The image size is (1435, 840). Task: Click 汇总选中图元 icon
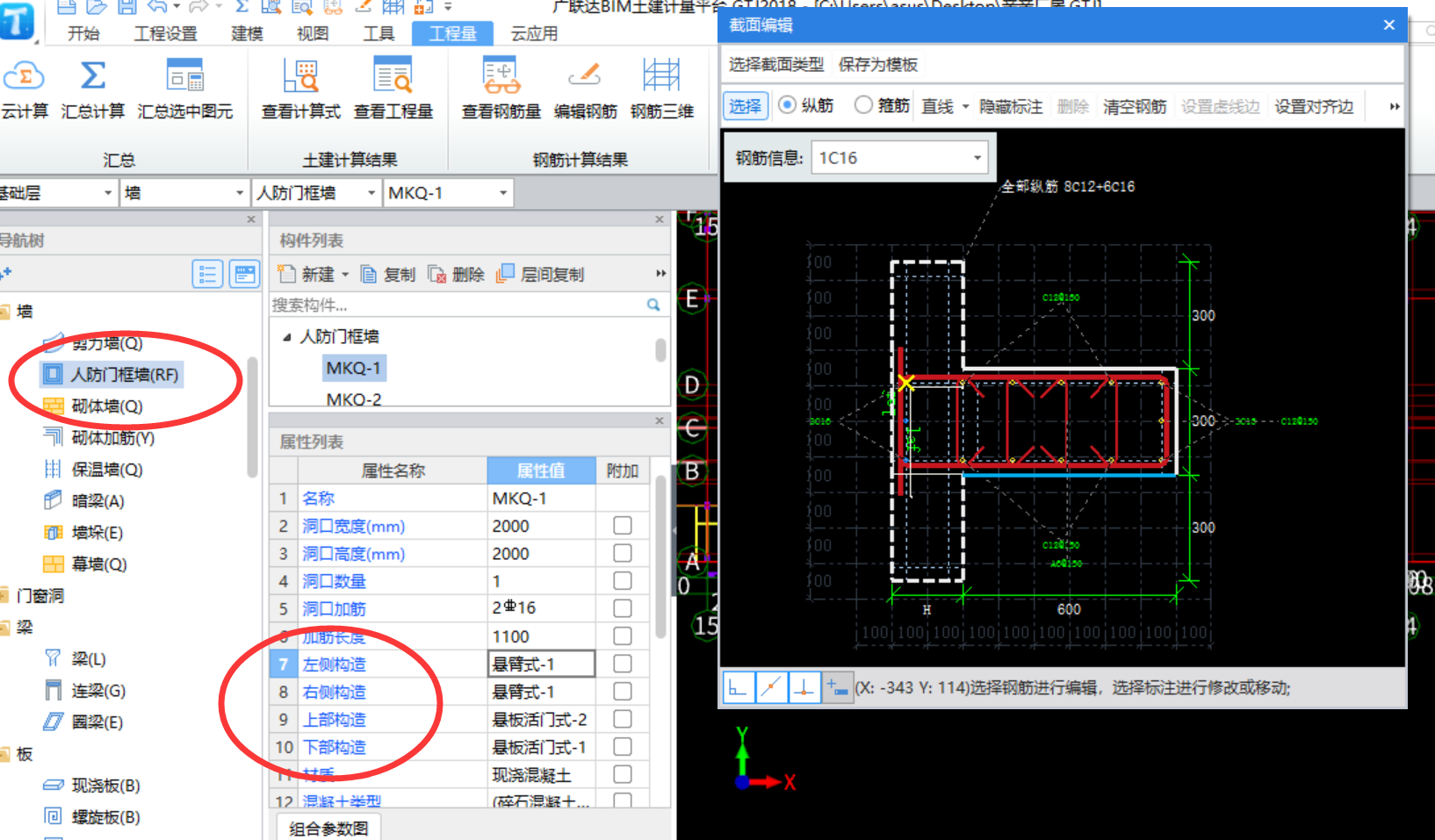pyautogui.click(x=185, y=77)
